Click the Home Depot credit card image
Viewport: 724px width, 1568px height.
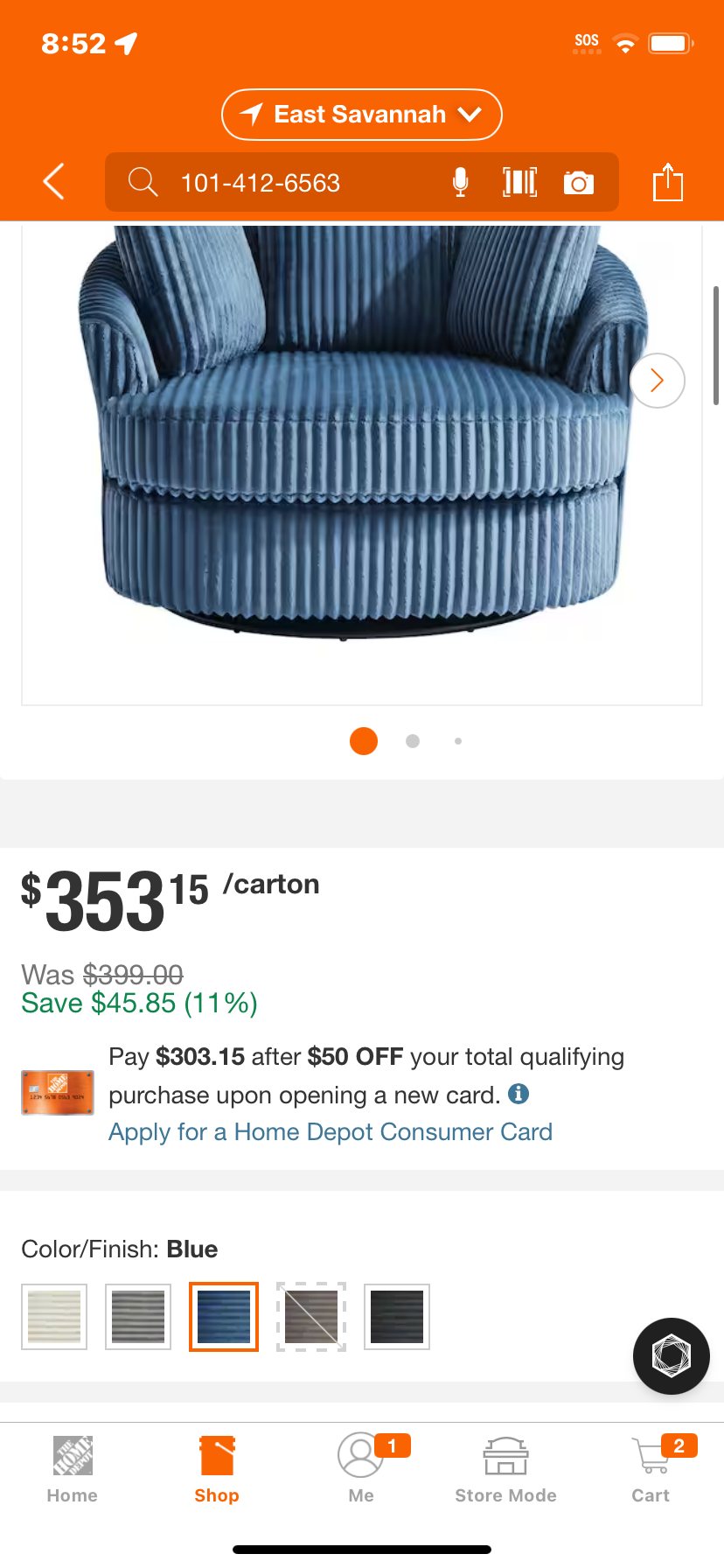58,1093
